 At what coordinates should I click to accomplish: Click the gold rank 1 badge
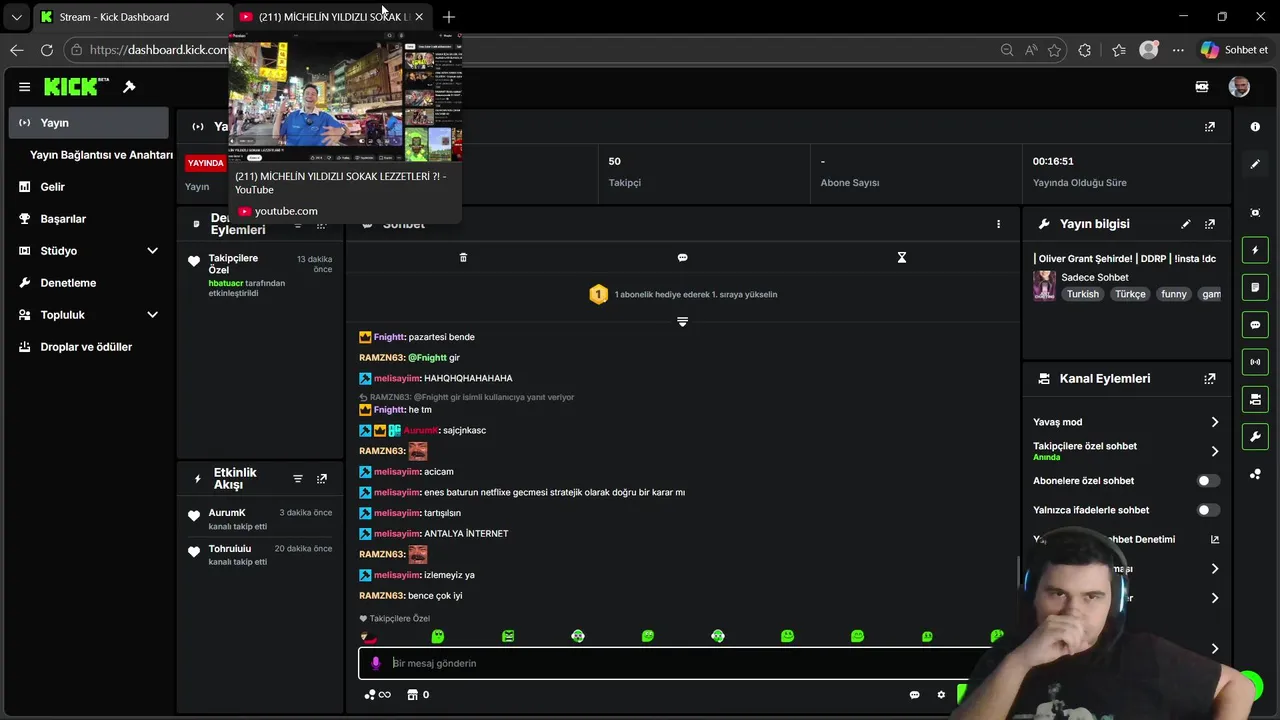pyautogui.click(x=598, y=294)
